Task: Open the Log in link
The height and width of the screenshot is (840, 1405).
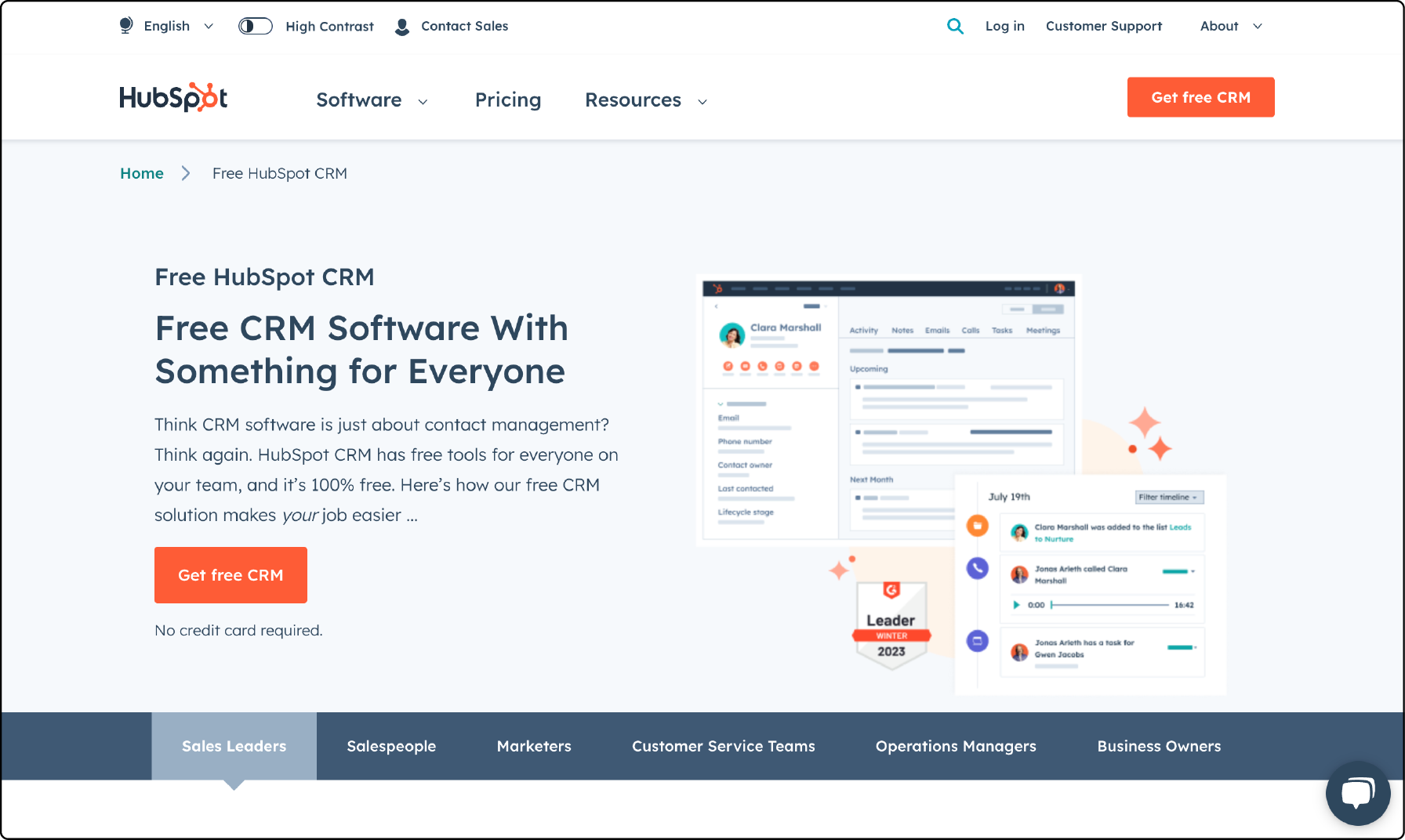Action: (x=1005, y=26)
